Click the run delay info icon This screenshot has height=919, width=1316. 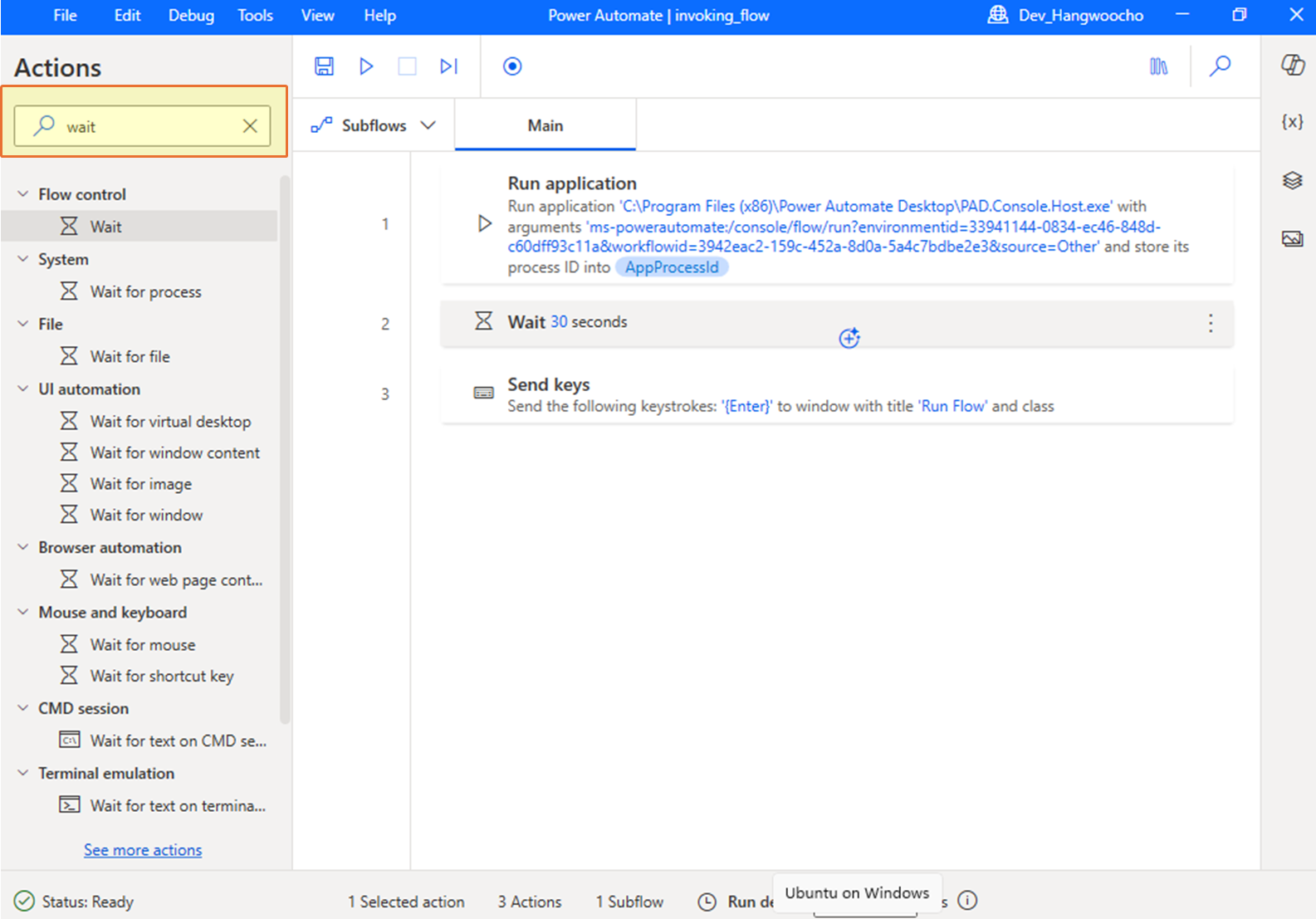click(x=967, y=900)
